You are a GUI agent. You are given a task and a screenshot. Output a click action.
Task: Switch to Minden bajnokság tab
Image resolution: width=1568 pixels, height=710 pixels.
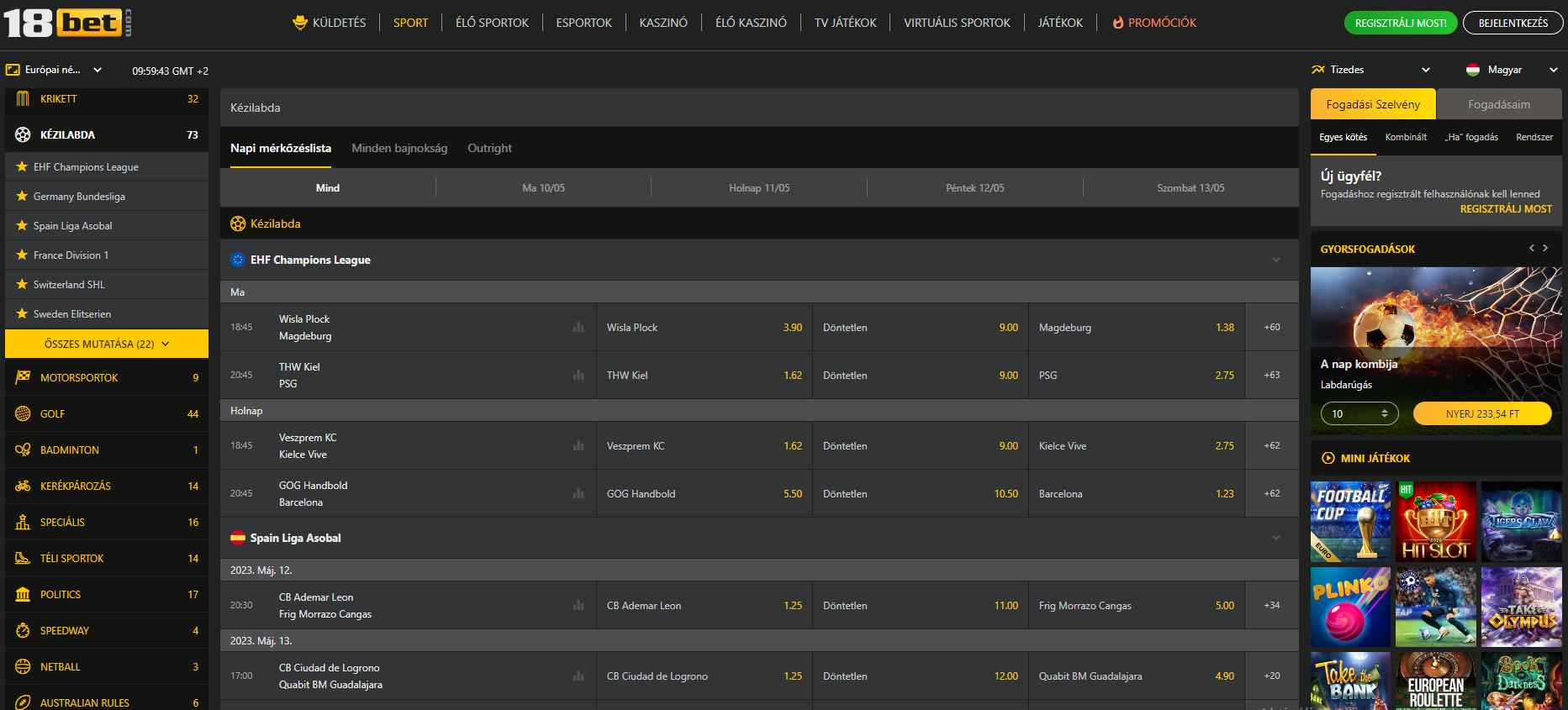click(399, 148)
